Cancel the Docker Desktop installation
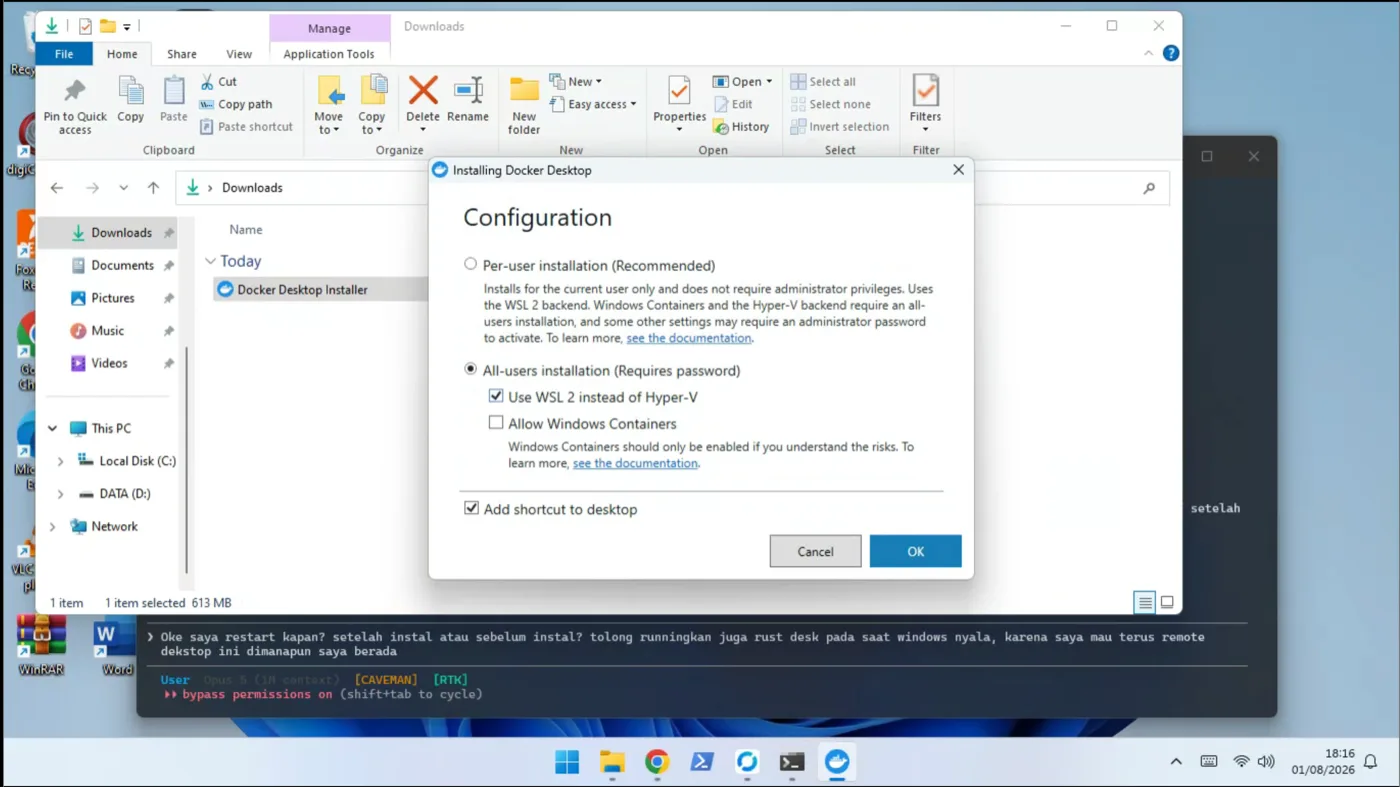1400x787 pixels. pos(815,551)
